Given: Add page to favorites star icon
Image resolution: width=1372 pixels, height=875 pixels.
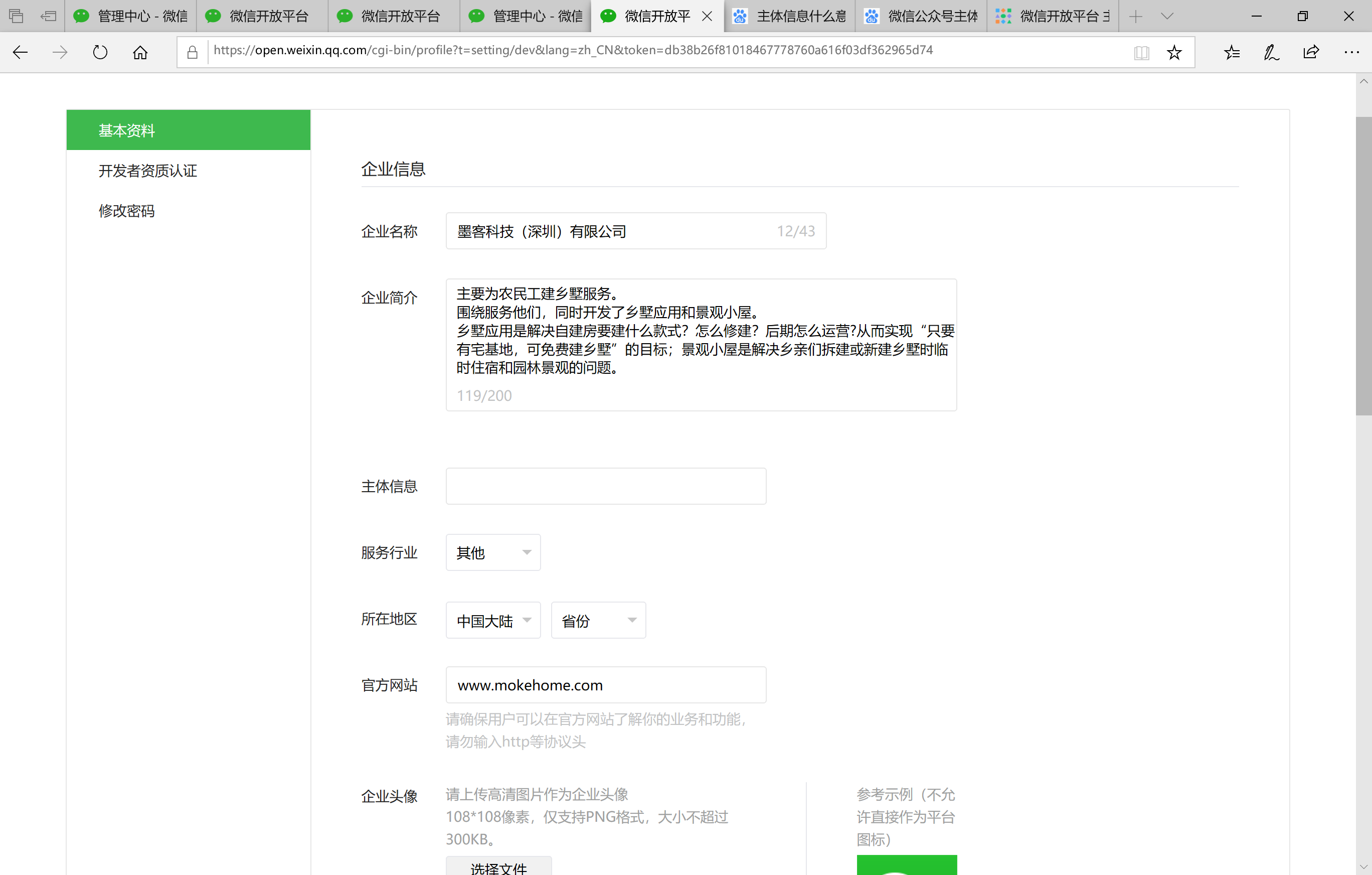Looking at the screenshot, I should (1174, 53).
